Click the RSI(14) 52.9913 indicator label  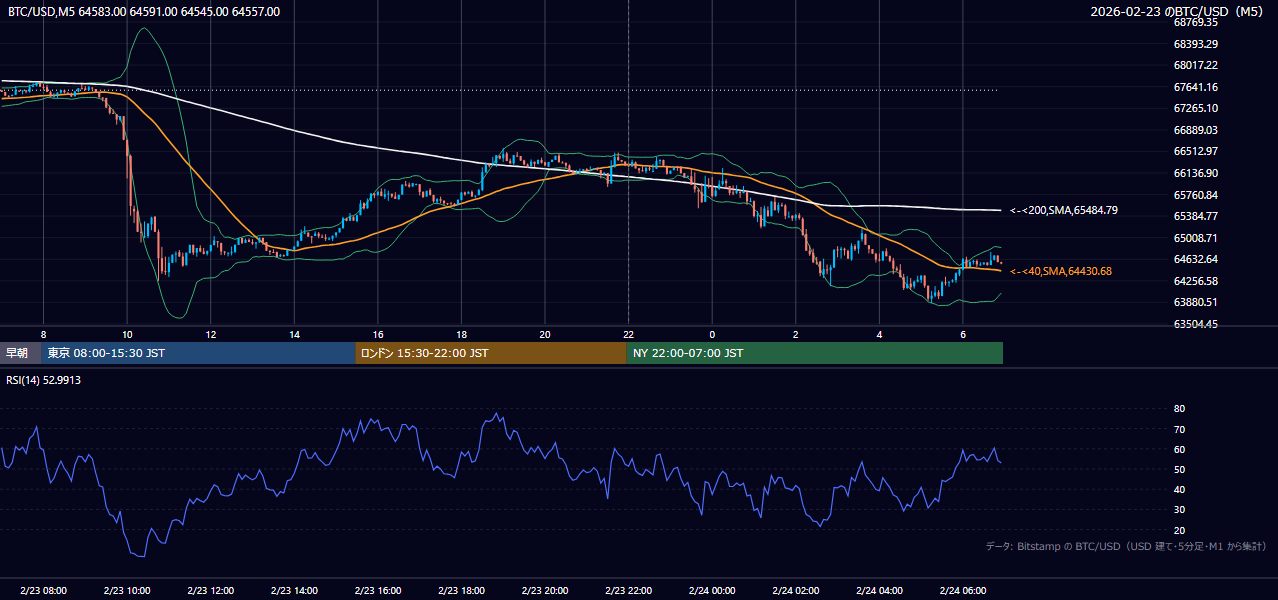coord(44,380)
